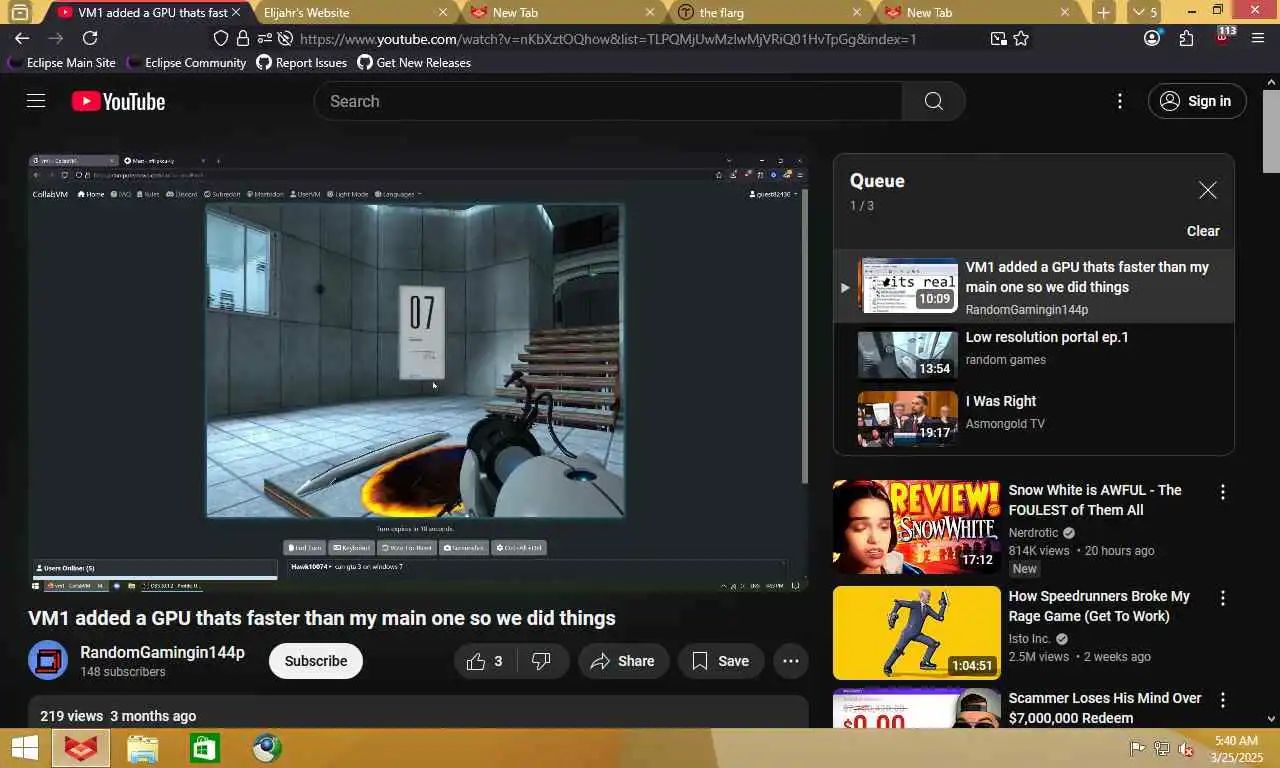
Task: Open a new browser tab
Action: pos(1103,13)
